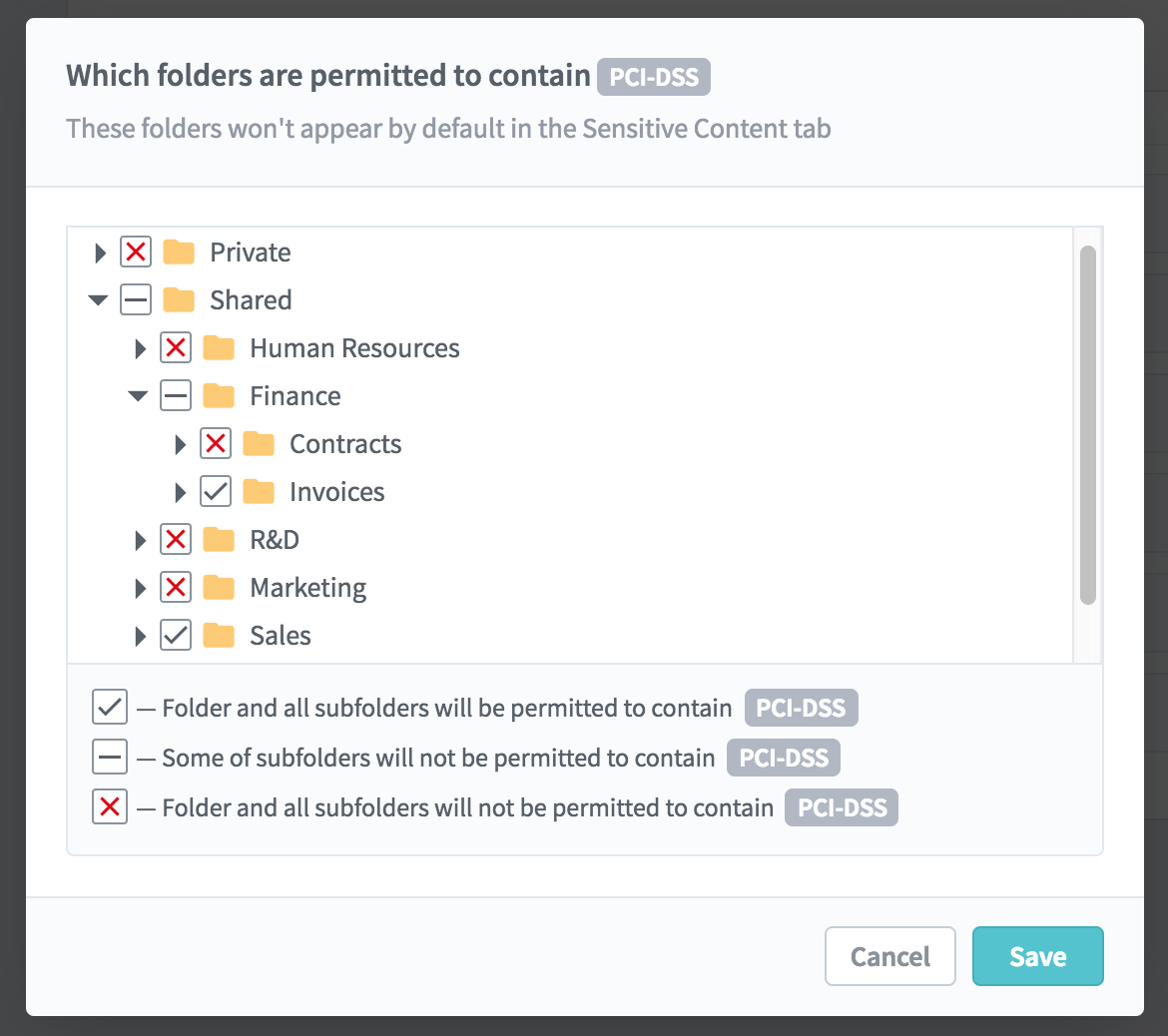Expand the Human Resources folder
Screen dimensions: 1168x1036
140,348
